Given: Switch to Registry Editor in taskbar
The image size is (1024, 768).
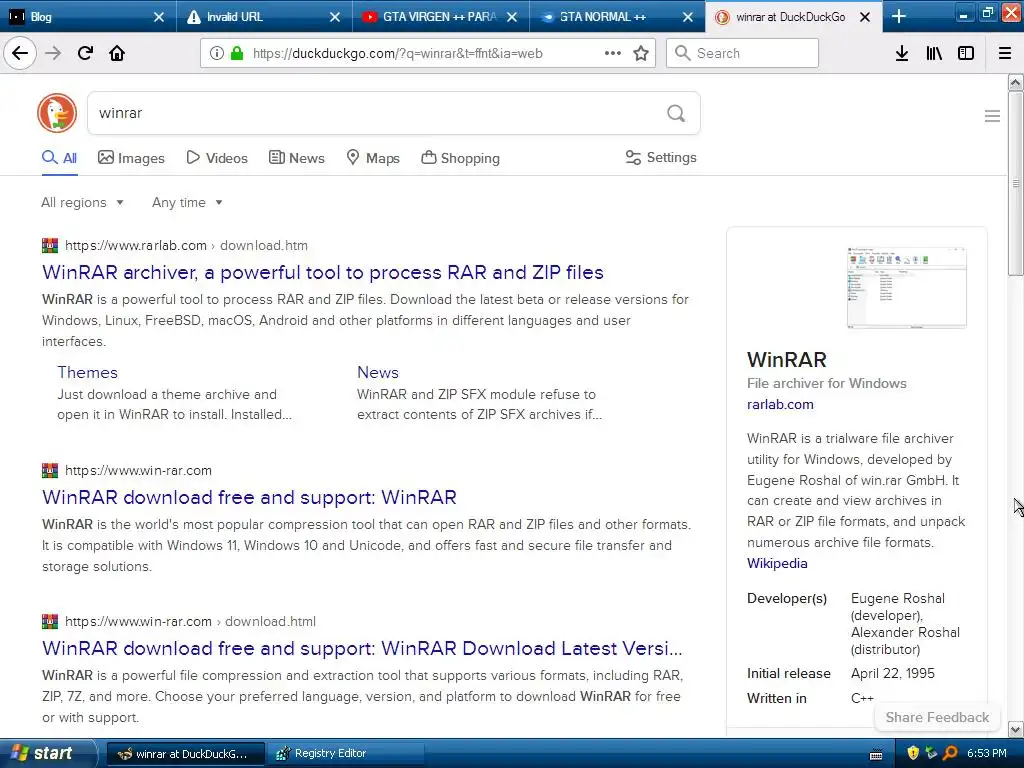Looking at the screenshot, I should click(x=345, y=754).
